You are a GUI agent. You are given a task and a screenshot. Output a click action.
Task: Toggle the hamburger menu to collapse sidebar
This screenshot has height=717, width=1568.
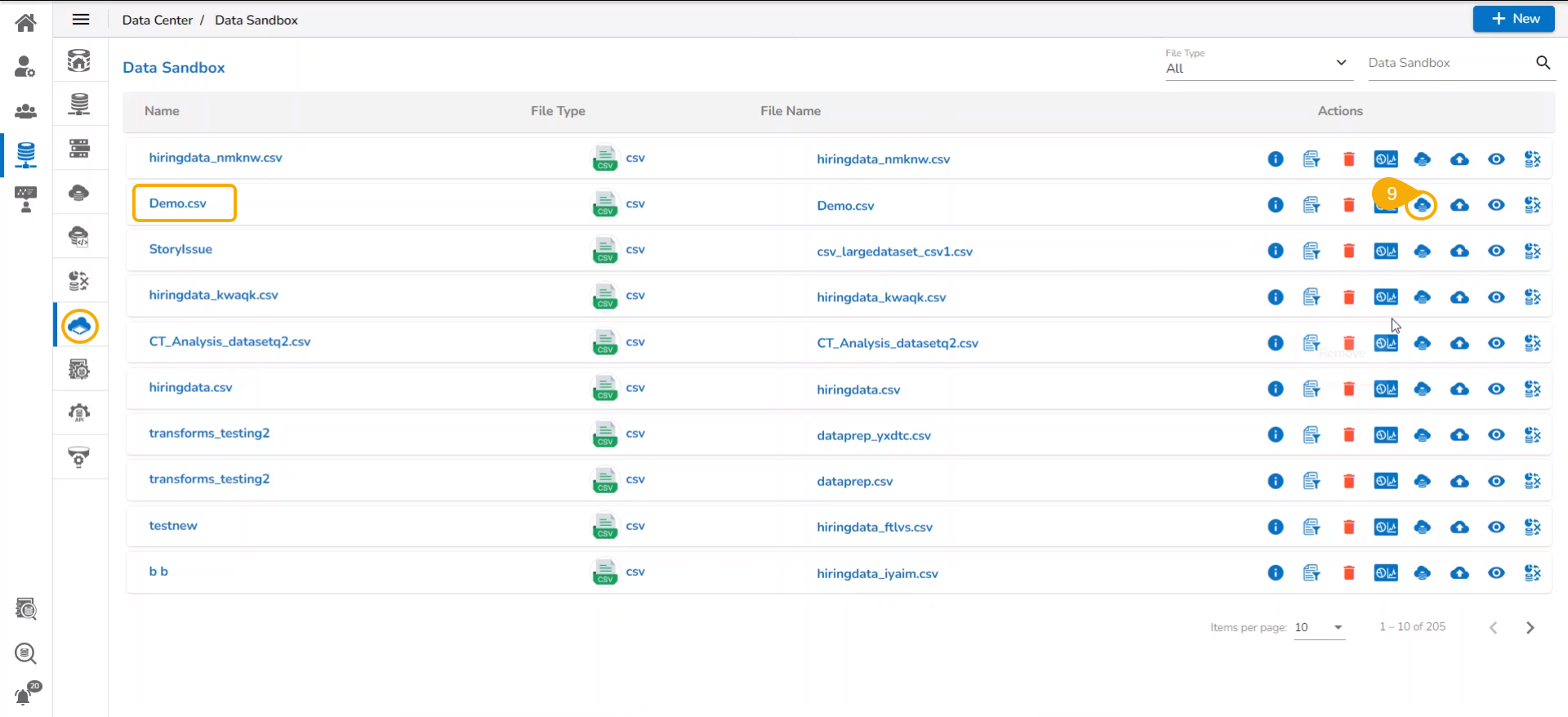click(x=81, y=20)
